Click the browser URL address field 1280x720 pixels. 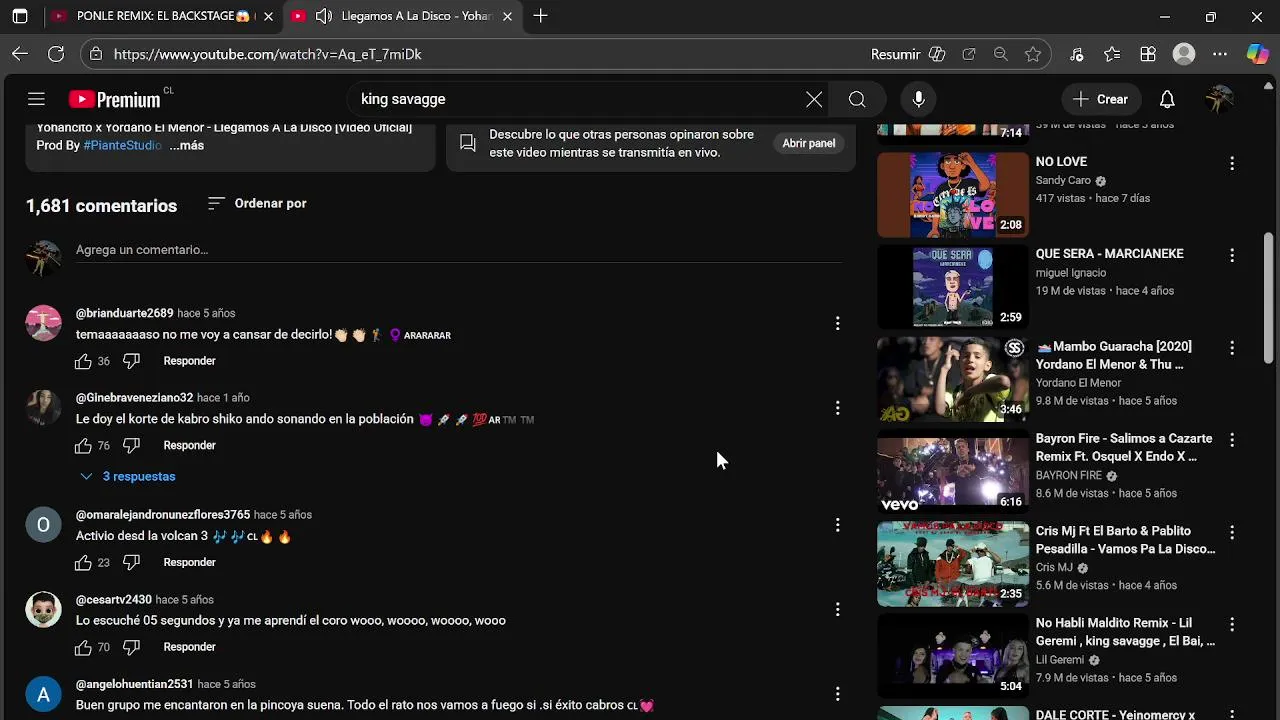(x=480, y=54)
